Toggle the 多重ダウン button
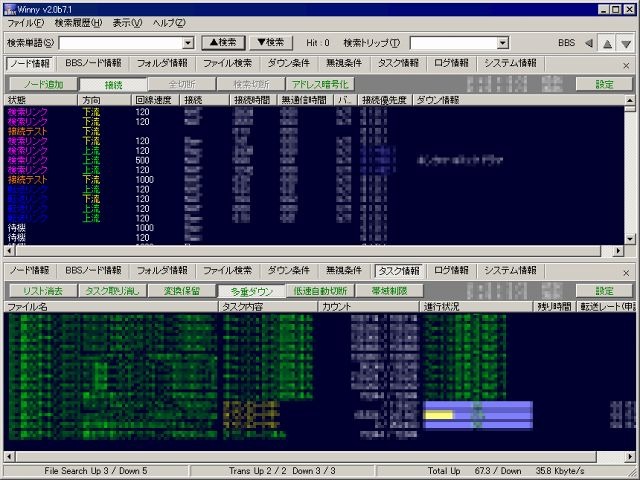The width and height of the screenshot is (640, 480). click(x=251, y=291)
